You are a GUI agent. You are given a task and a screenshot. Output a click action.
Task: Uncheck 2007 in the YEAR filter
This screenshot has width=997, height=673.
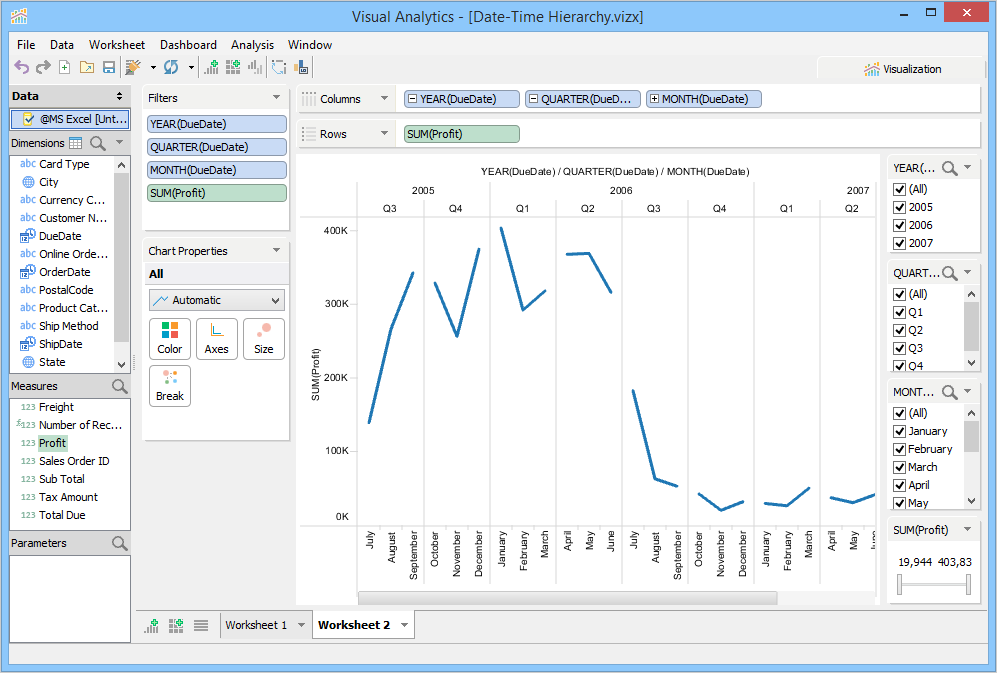tap(899, 243)
